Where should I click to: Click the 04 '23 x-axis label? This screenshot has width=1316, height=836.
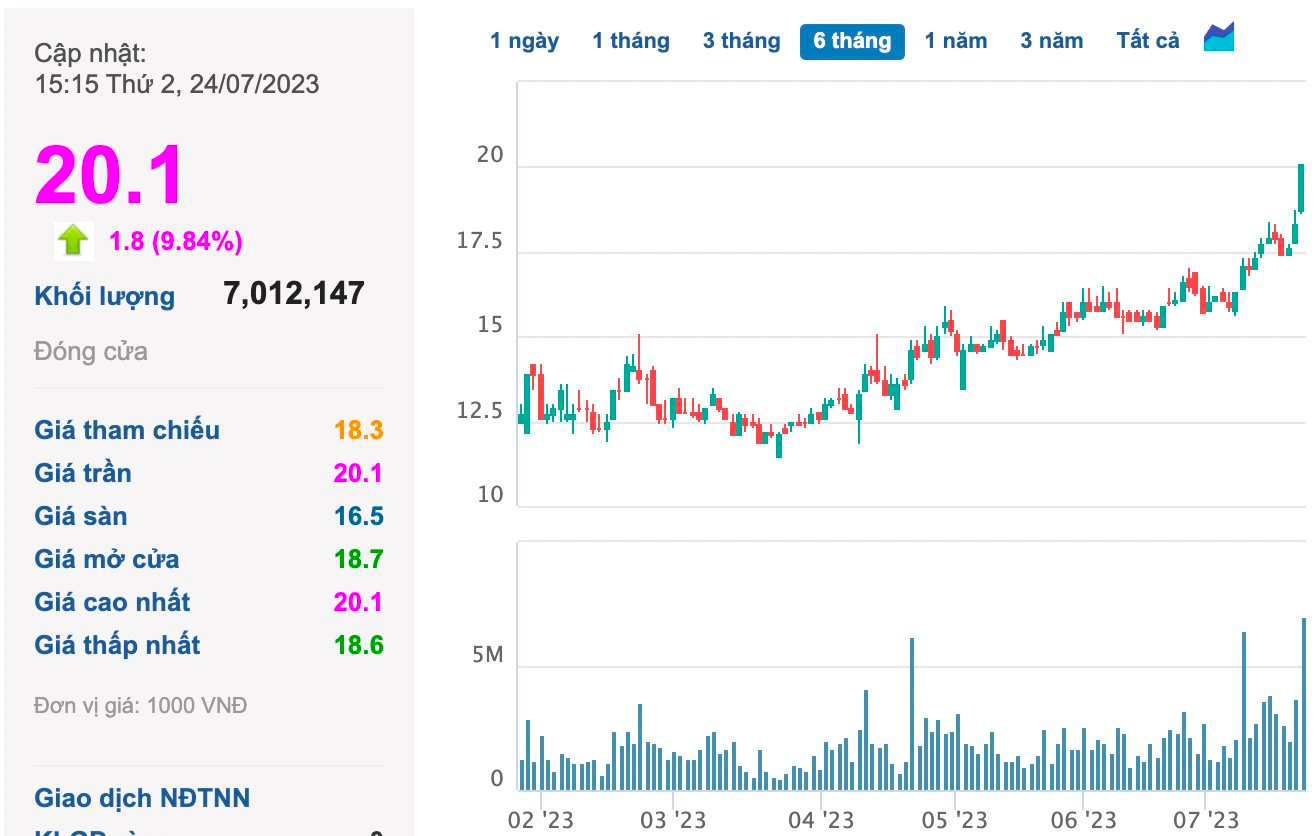(x=821, y=821)
